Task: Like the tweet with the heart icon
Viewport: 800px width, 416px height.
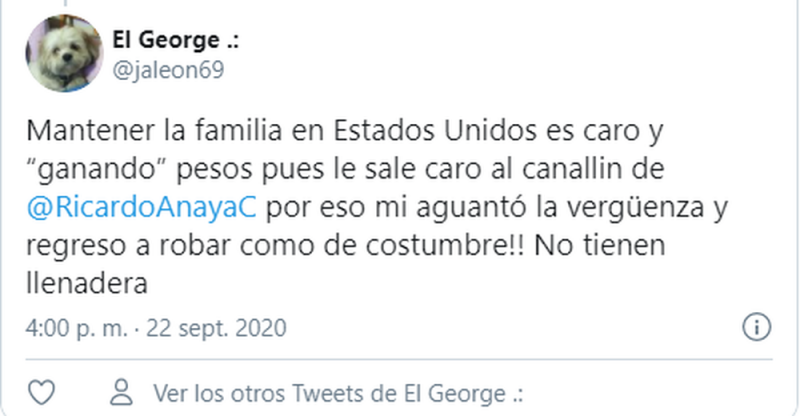Action: pyautogui.click(x=41, y=393)
